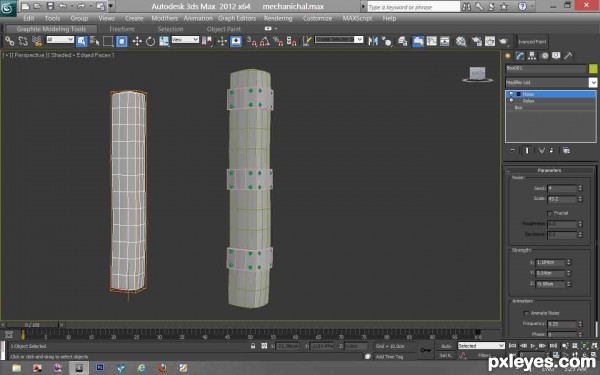This screenshot has width=600, height=375.
Task: Toggle the Window/Crossing selection button
Action: pos(122,41)
